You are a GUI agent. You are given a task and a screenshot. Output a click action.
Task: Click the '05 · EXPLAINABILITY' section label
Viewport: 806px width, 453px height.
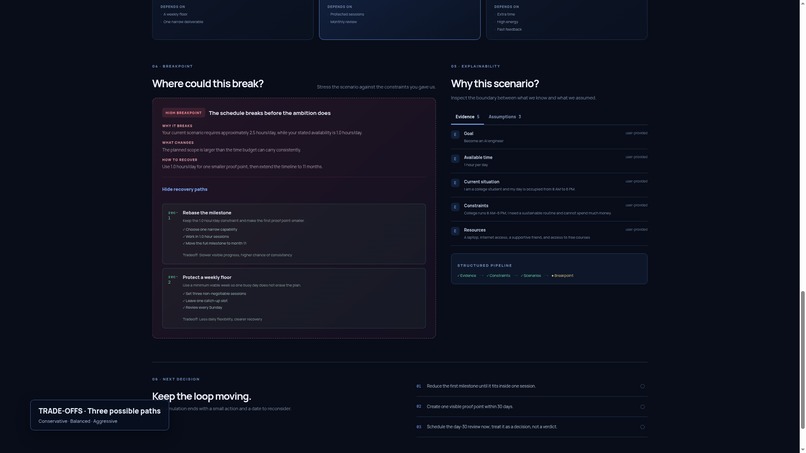pos(475,66)
